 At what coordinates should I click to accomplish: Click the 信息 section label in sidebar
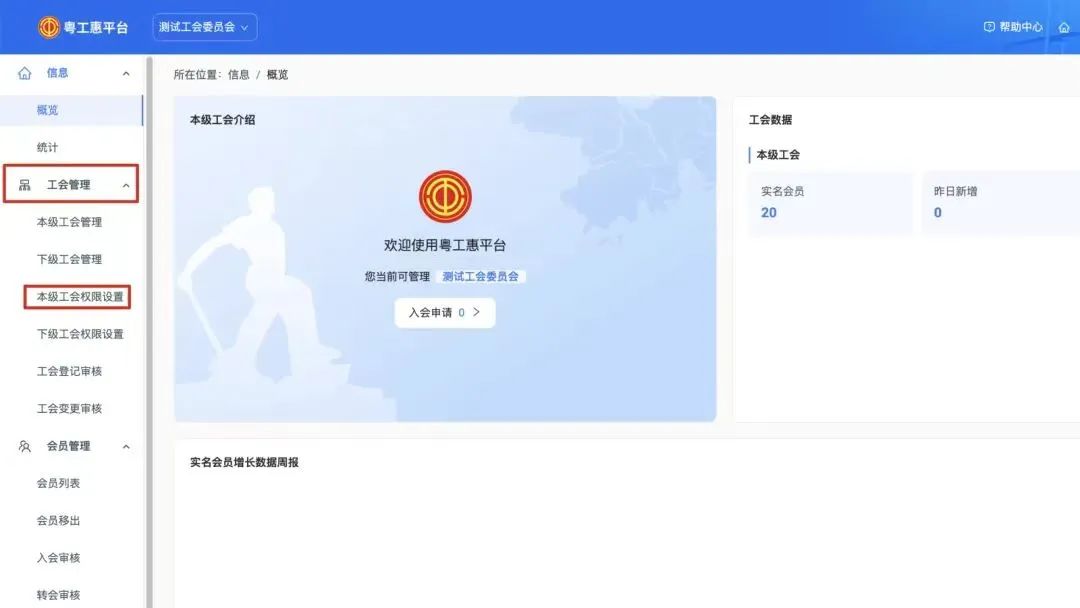(57, 73)
